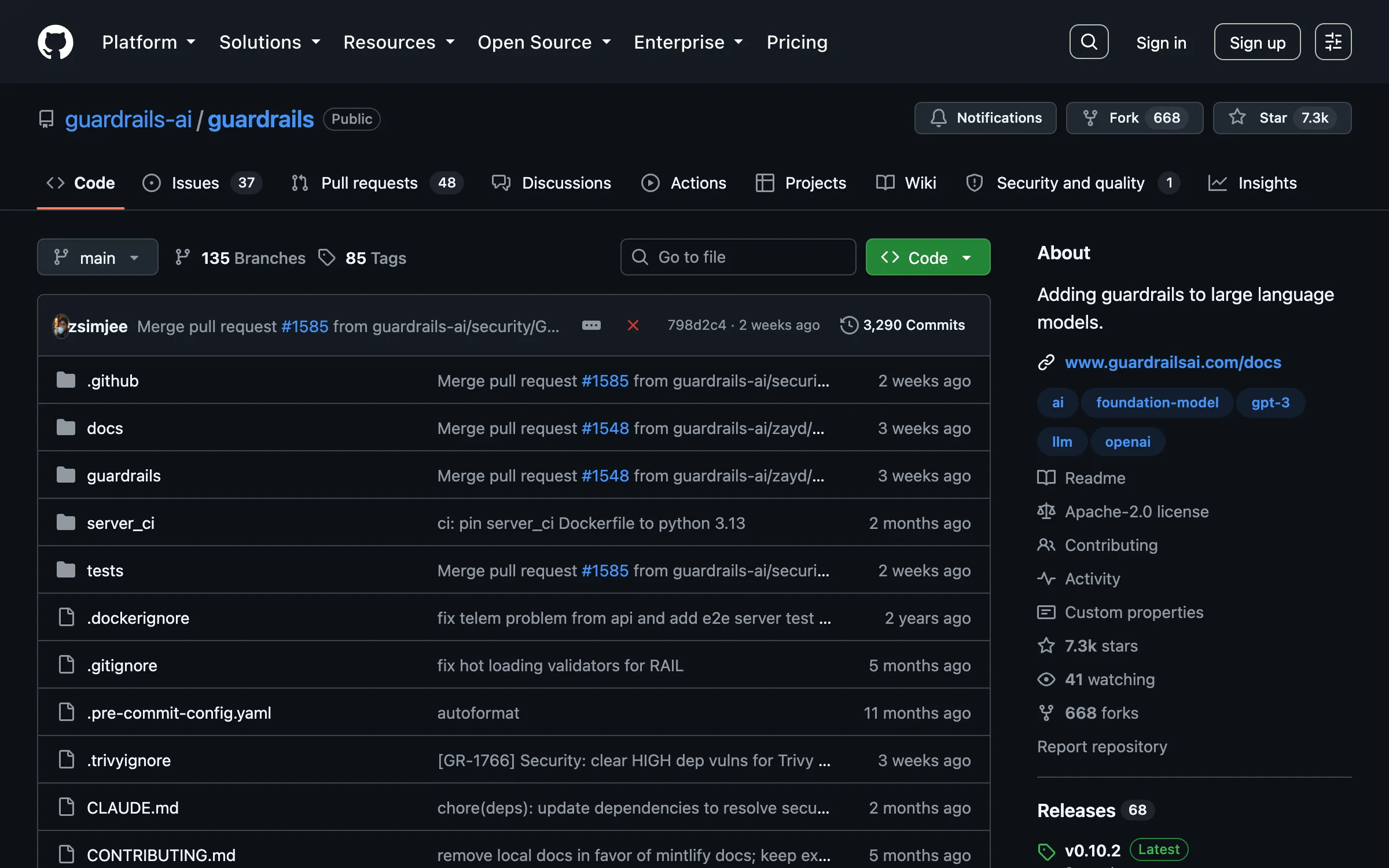Click the fork icon beside 668 forks

(1046, 713)
